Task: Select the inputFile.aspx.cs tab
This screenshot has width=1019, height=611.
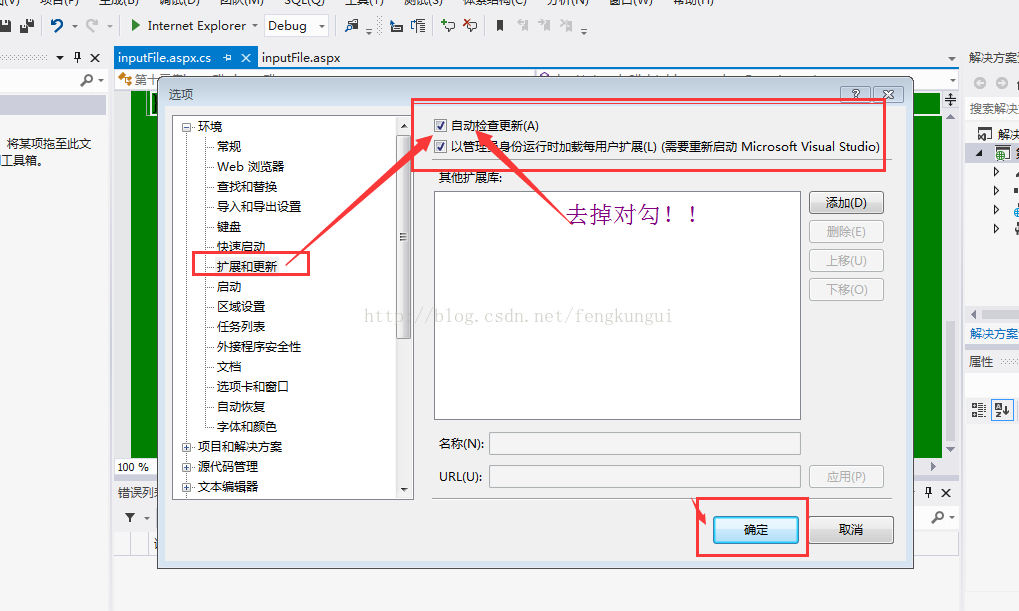Action: click(x=164, y=58)
